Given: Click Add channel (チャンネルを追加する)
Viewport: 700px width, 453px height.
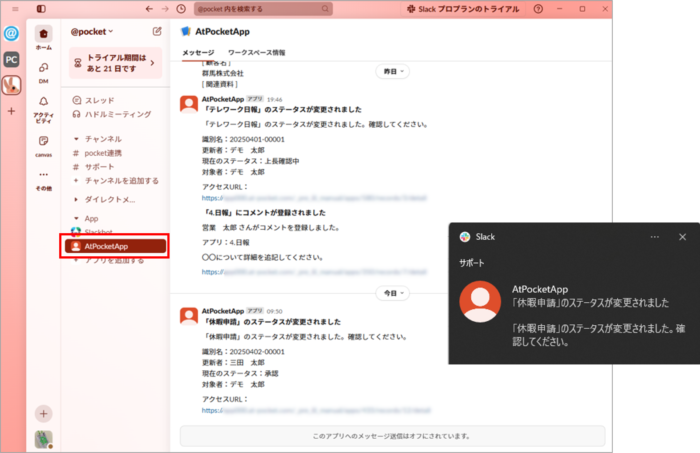Looking at the screenshot, I should (x=116, y=181).
